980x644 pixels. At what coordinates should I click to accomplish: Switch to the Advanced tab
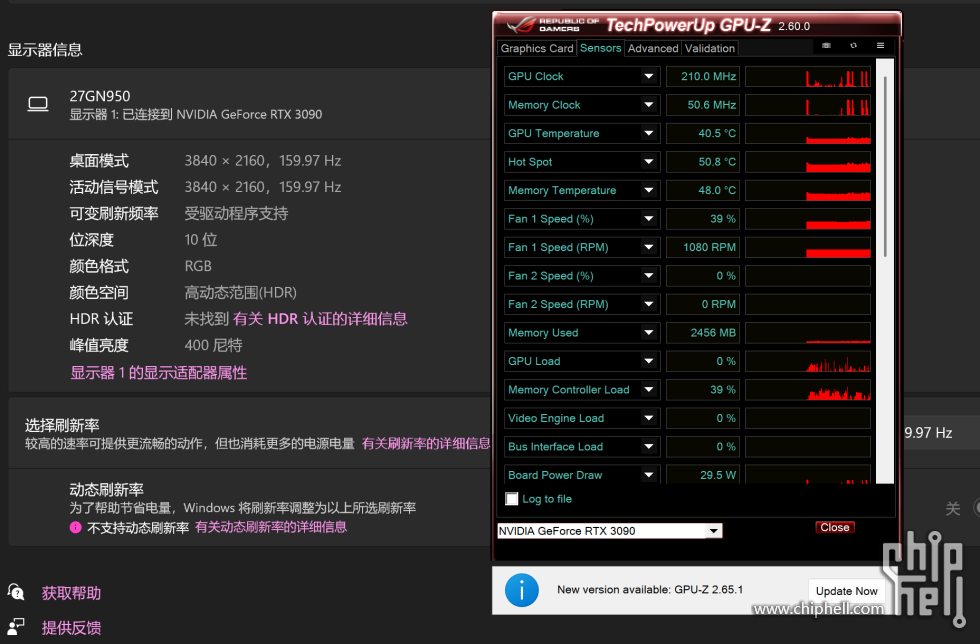pyautogui.click(x=653, y=48)
